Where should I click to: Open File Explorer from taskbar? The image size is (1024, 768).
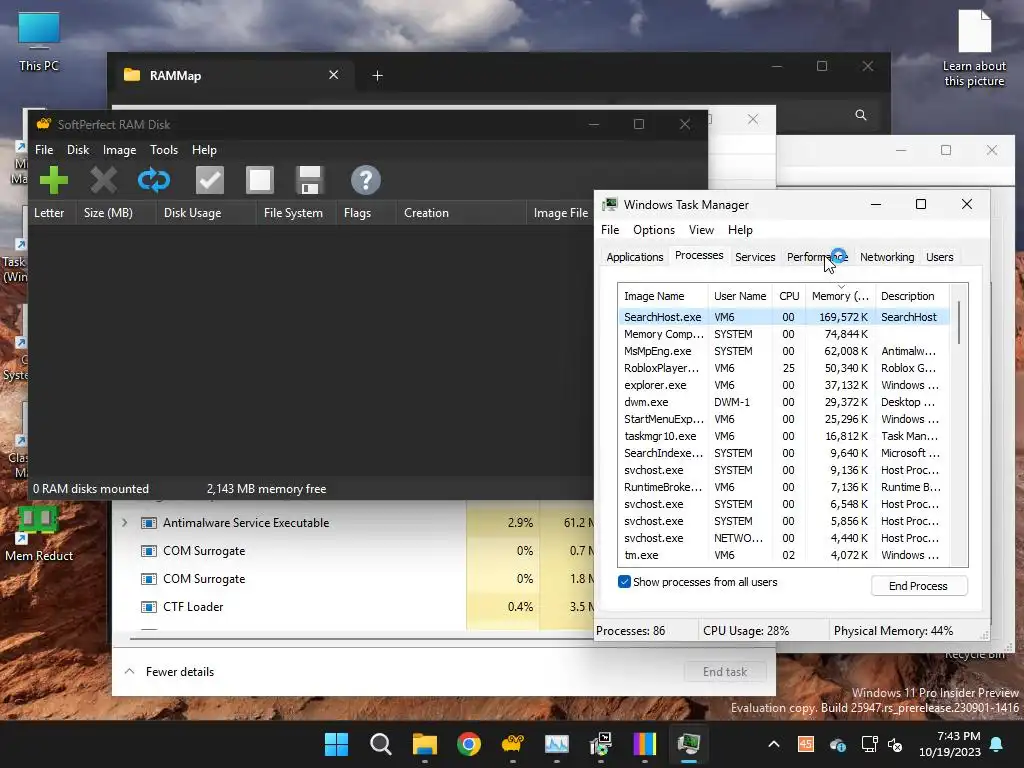tap(424, 744)
